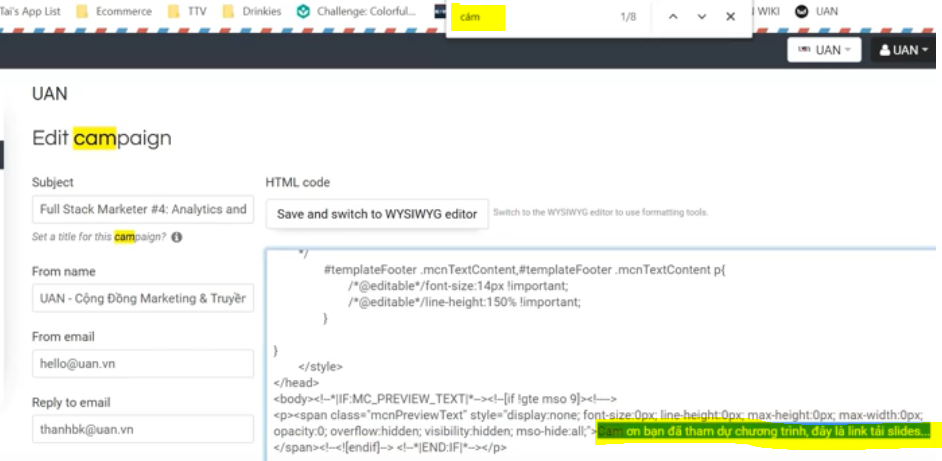Screen dimensions: 942x461
Task: Open the Drinkies bookmarks folder
Action: click(251, 11)
